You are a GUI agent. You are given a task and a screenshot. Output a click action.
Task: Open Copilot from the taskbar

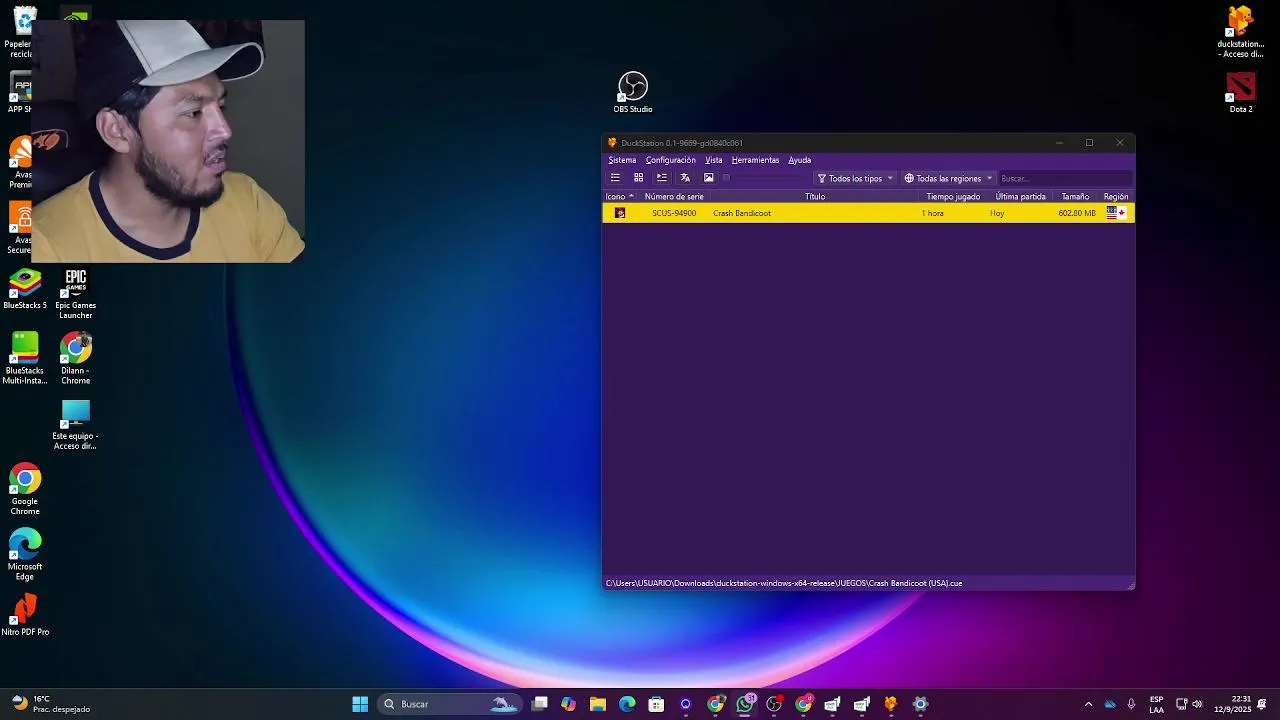pyautogui.click(x=569, y=704)
